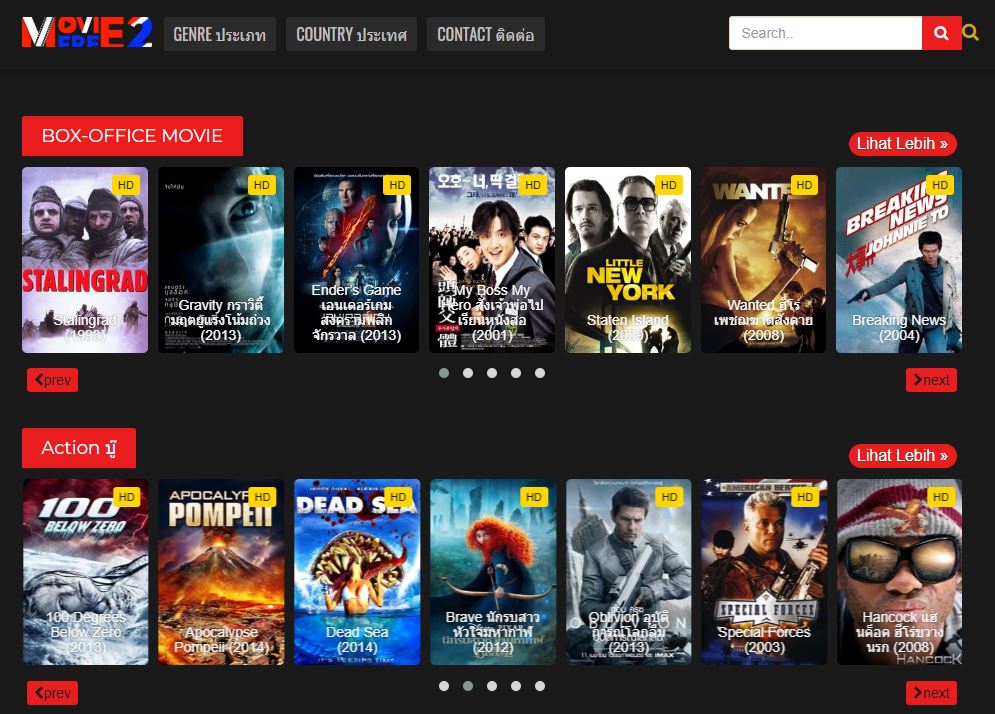Click HD badge on Special Forces poster
This screenshot has height=714, width=995.
point(805,497)
